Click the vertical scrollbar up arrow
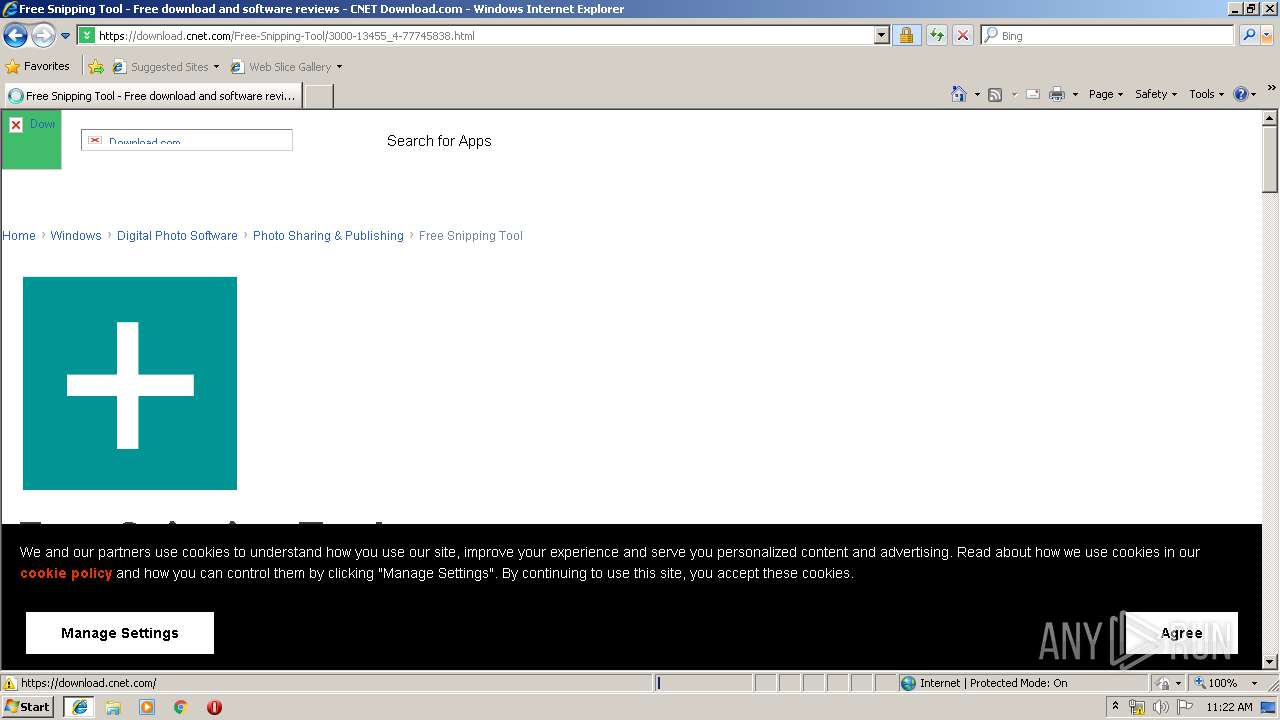The image size is (1280, 720). pos(1270,118)
